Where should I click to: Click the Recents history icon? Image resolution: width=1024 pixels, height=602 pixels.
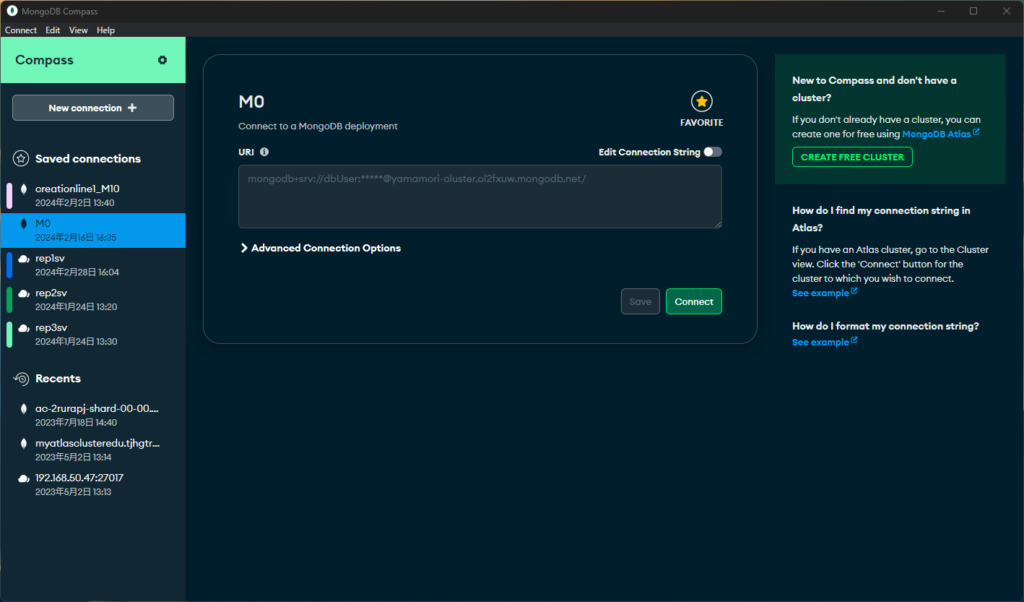pyautogui.click(x=21, y=379)
